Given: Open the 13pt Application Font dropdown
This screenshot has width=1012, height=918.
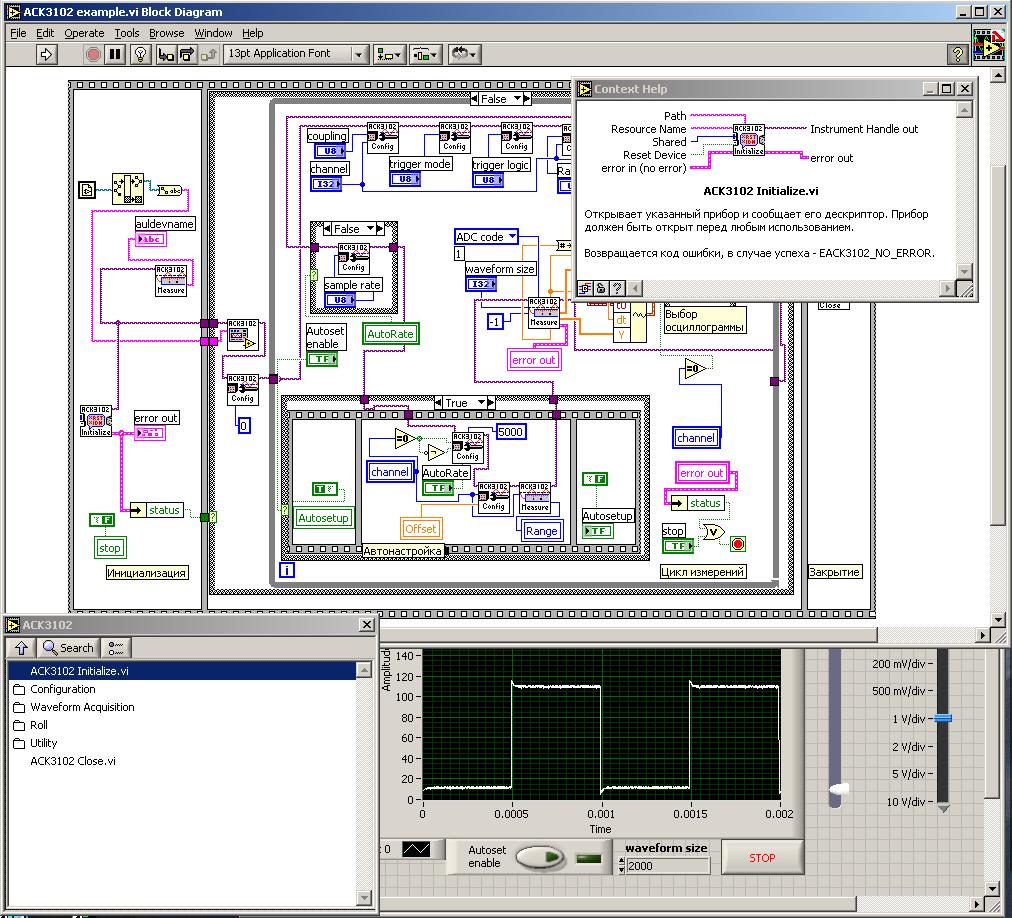Looking at the screenshot, I should point(296,54).
